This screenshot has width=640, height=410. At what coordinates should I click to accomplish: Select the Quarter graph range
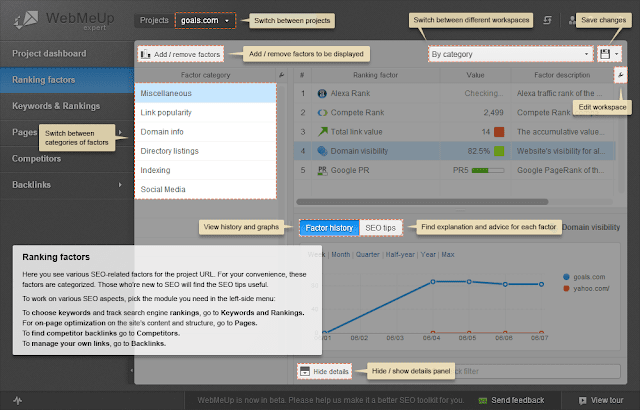[367, 255]
